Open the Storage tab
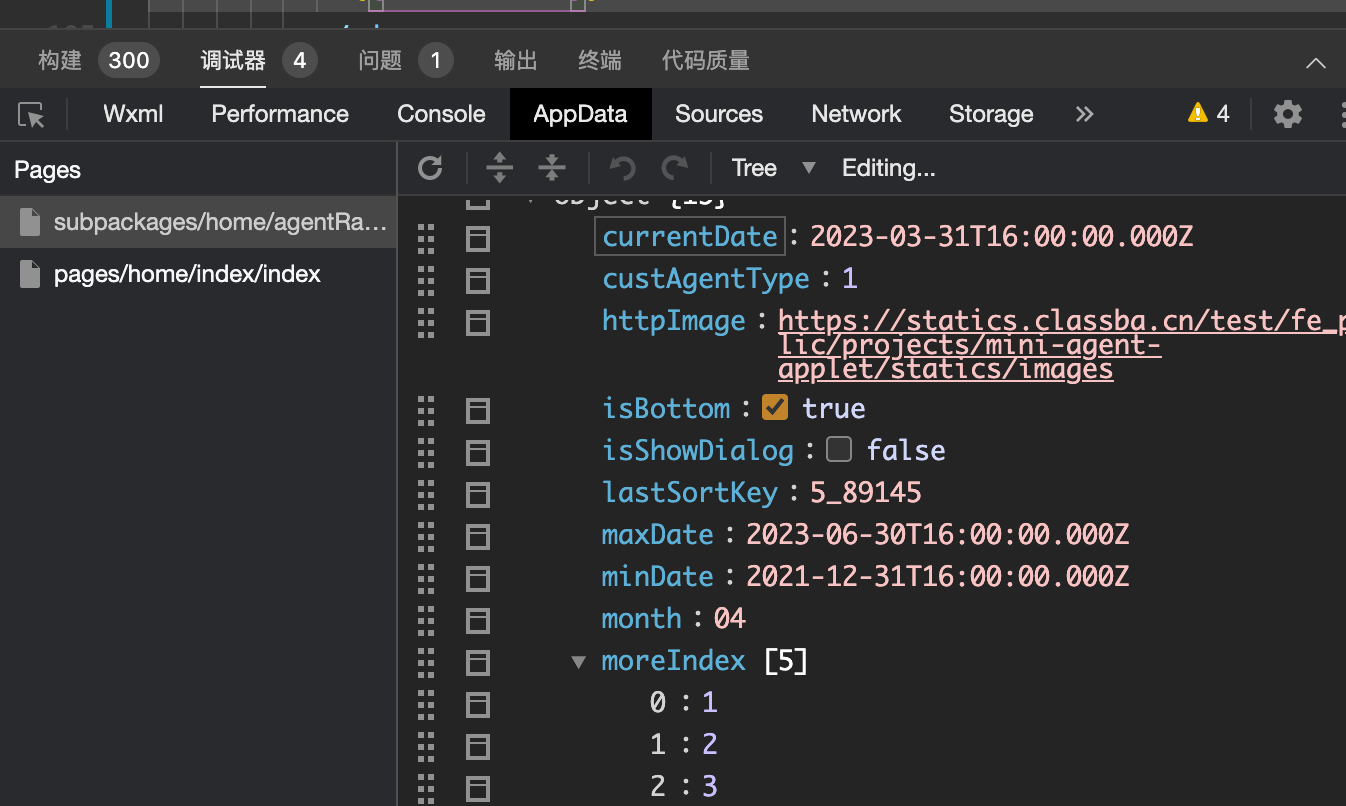Viewport: 1346px width, 806px height. (991, 114)
